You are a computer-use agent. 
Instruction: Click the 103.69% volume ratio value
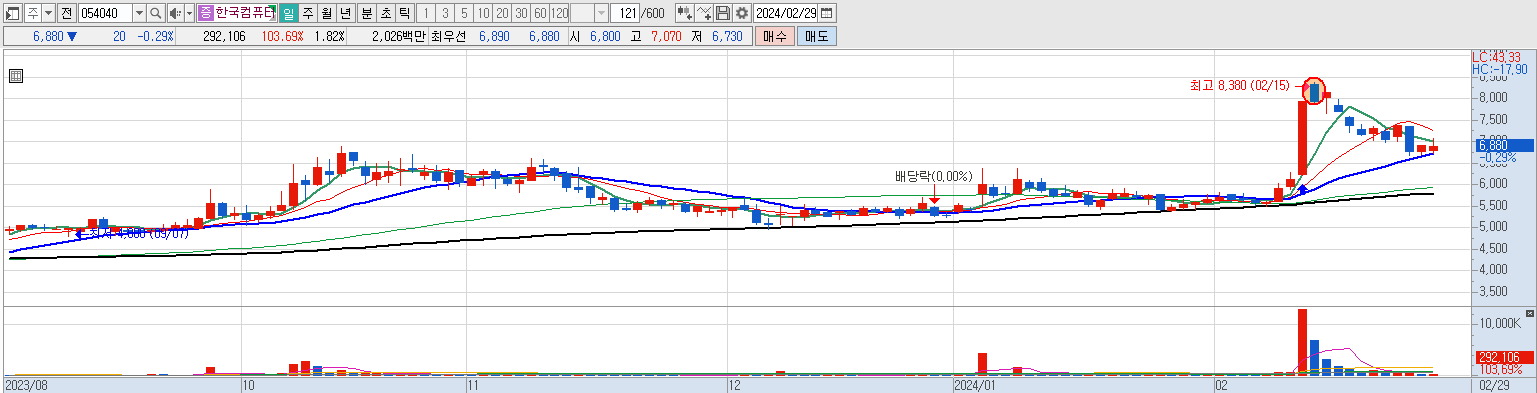pos(282,36)
